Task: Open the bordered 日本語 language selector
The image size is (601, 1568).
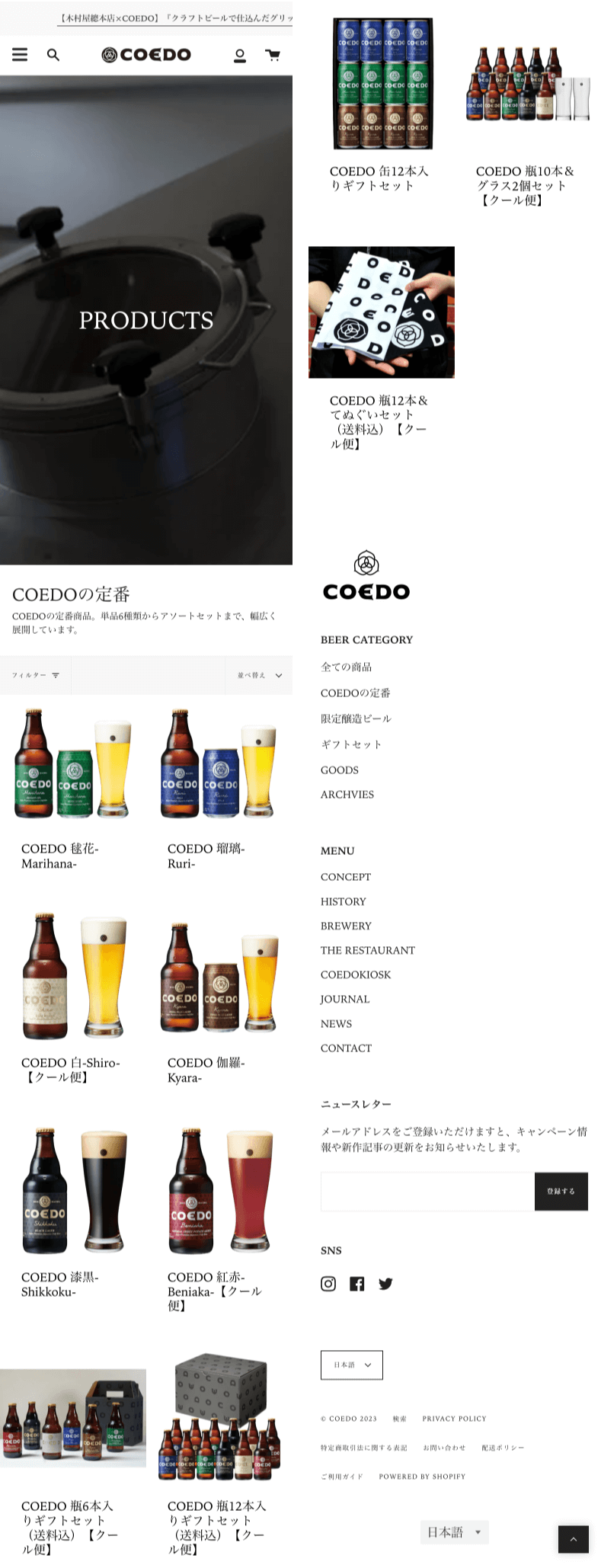Action: pos(352,1365)
